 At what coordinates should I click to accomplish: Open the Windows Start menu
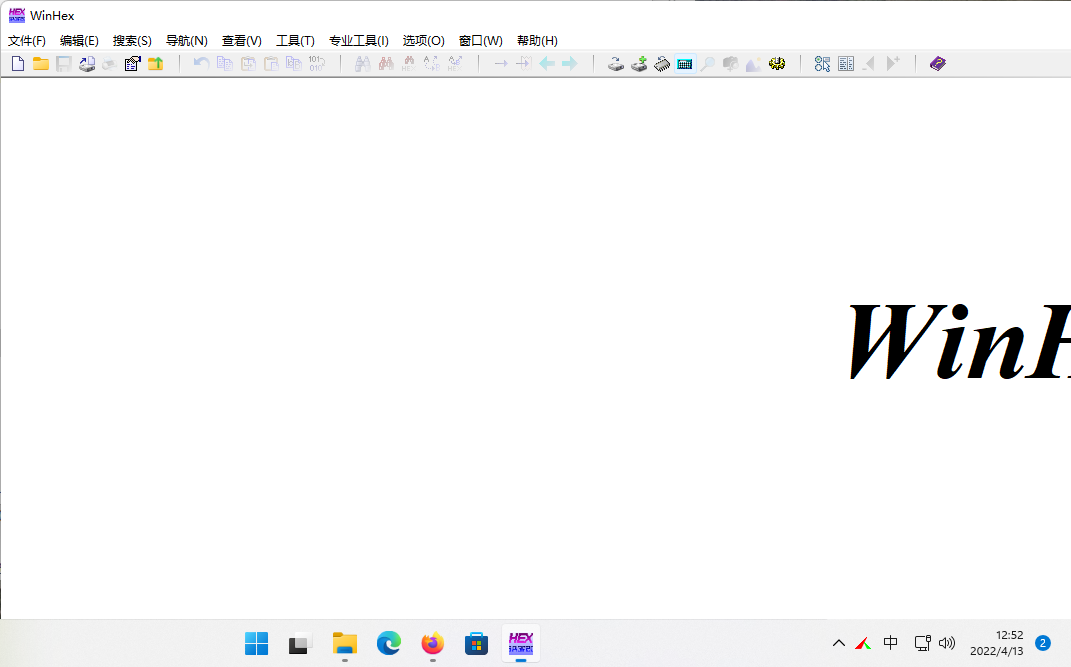pos(257,643)
